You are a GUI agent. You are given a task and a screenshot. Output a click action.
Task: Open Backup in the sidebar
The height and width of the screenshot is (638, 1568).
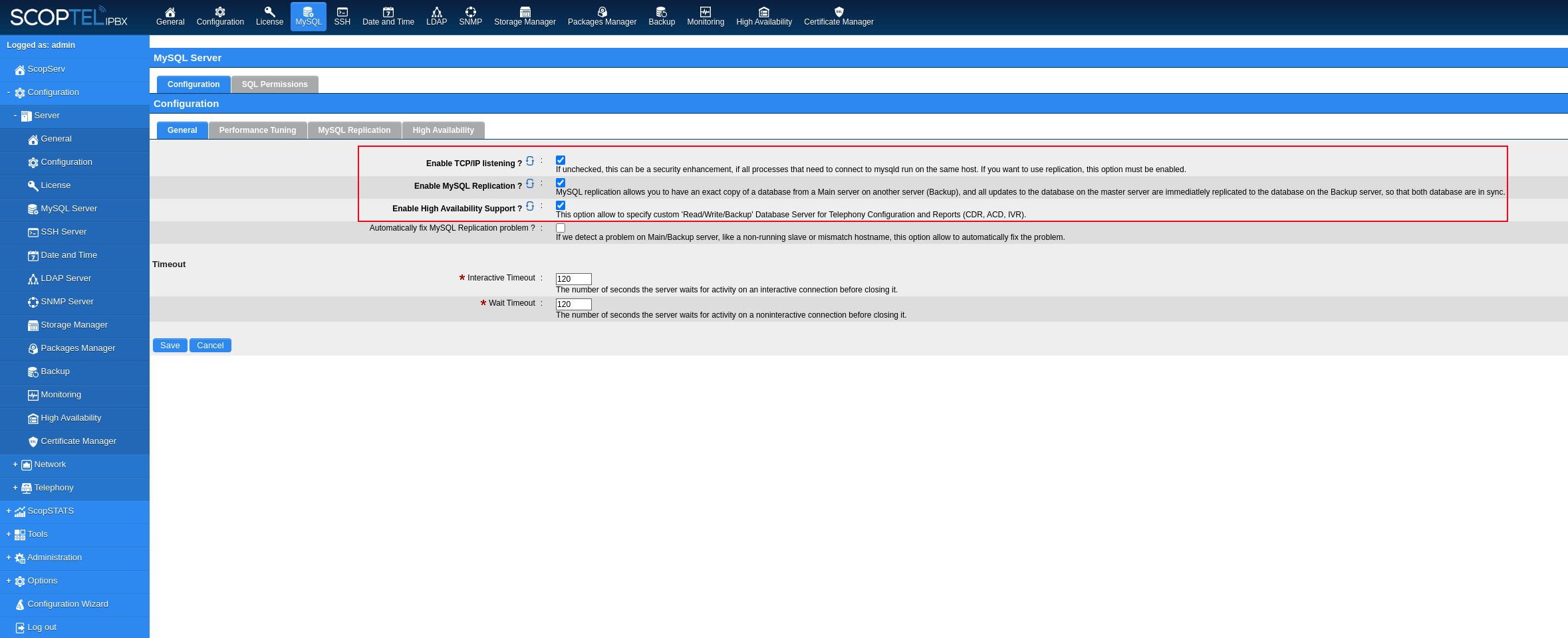[x=74, y=372]
